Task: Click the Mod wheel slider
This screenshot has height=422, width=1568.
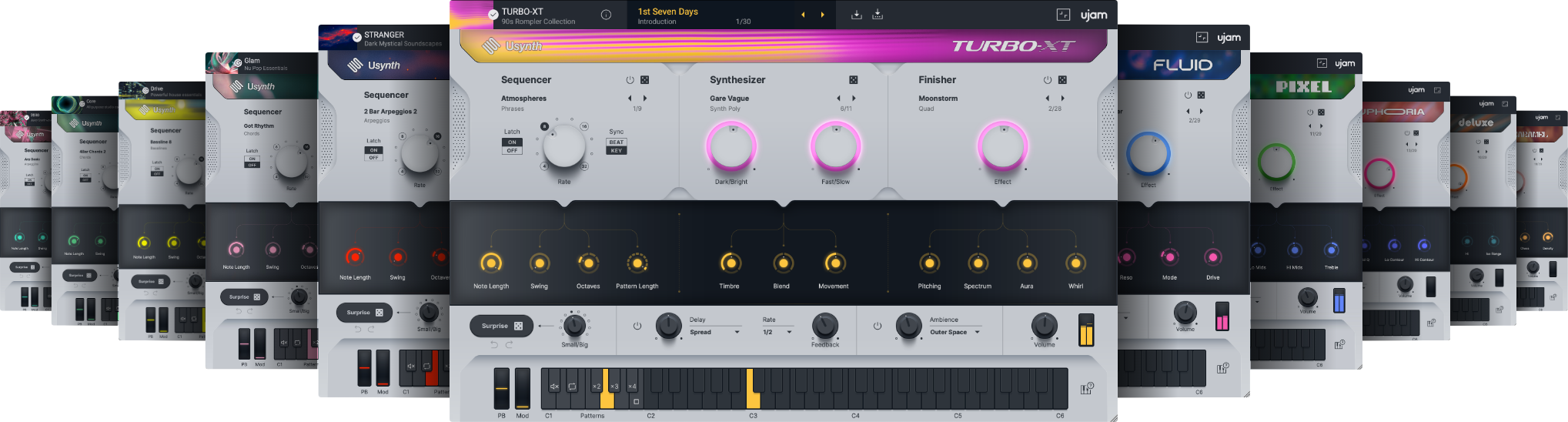Action: [523, 388]
